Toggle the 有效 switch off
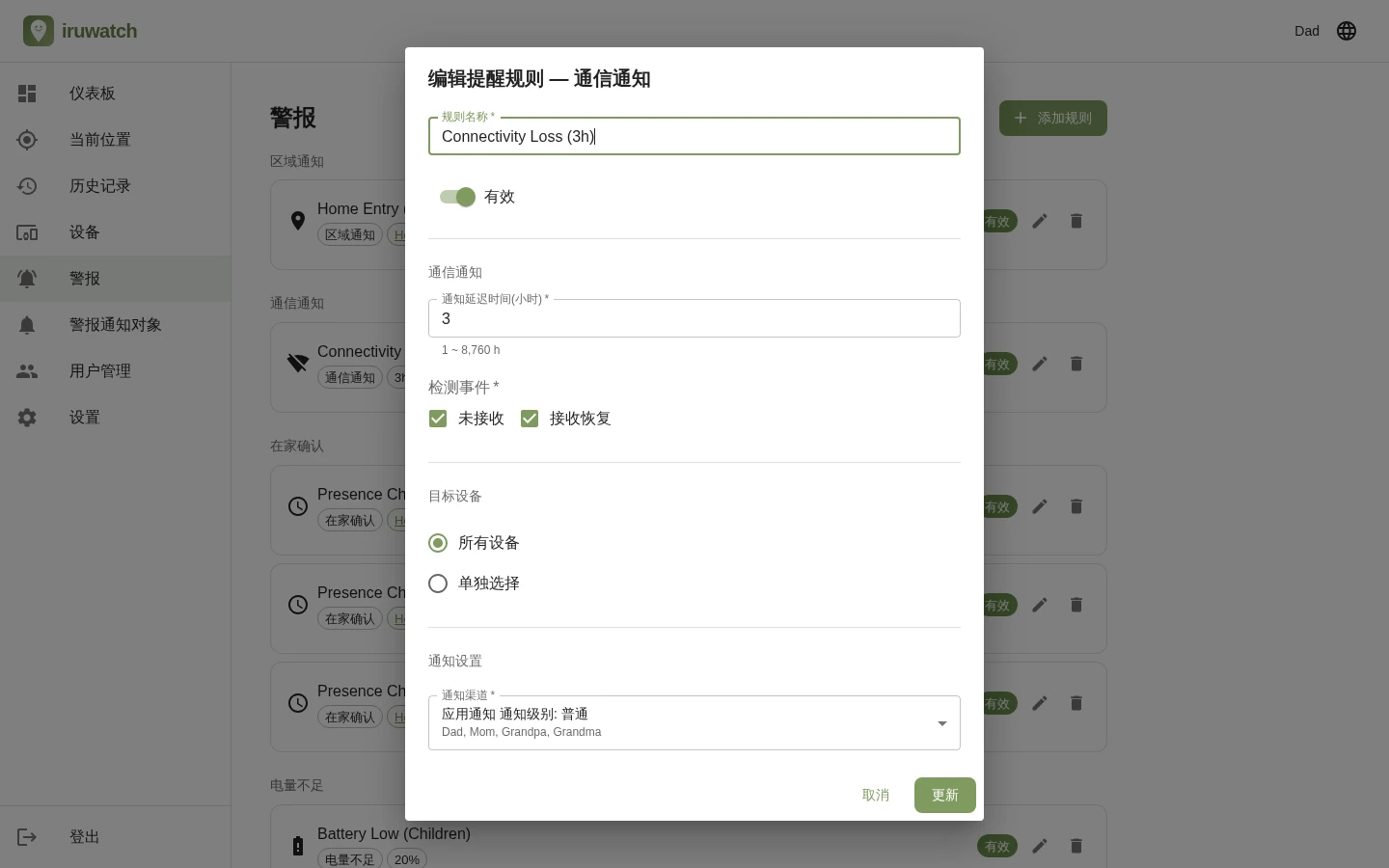This screenshot has height=868, width=1389. 457,197
